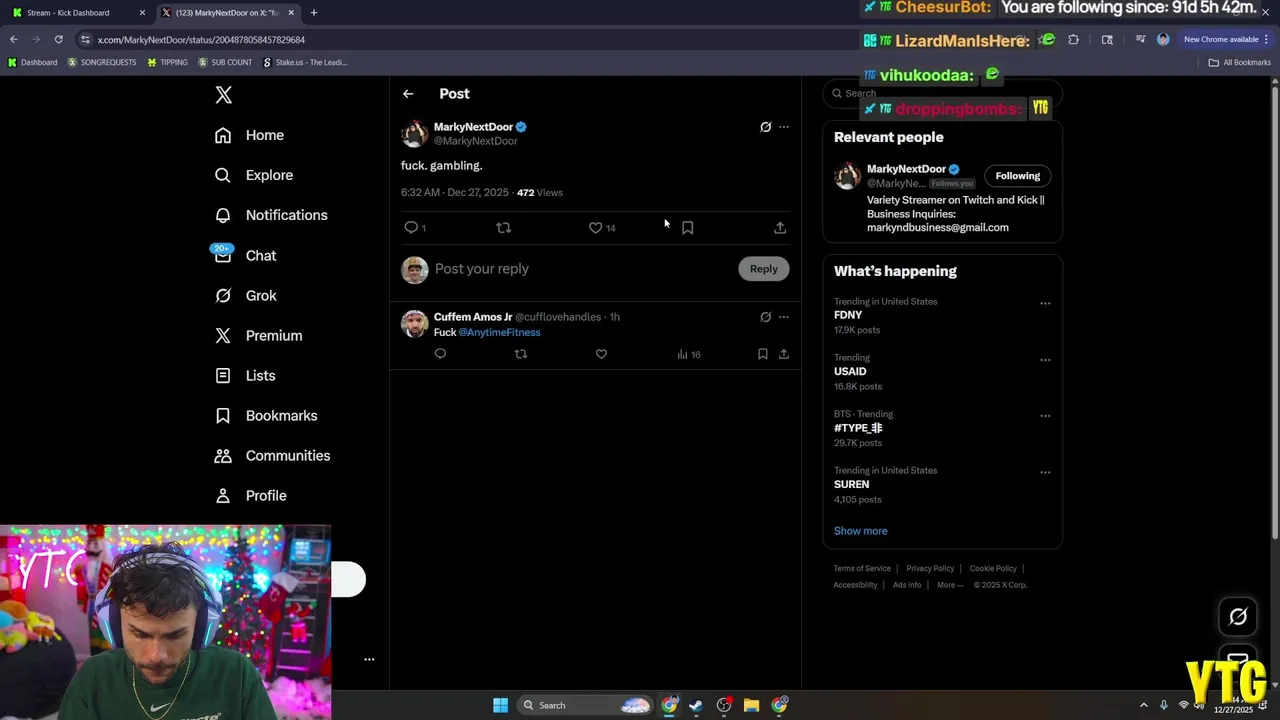The width and height of the screenshot is (1280, 720).
Task: Open more options for SUREN trend
Action: (x=1045, y=472)
